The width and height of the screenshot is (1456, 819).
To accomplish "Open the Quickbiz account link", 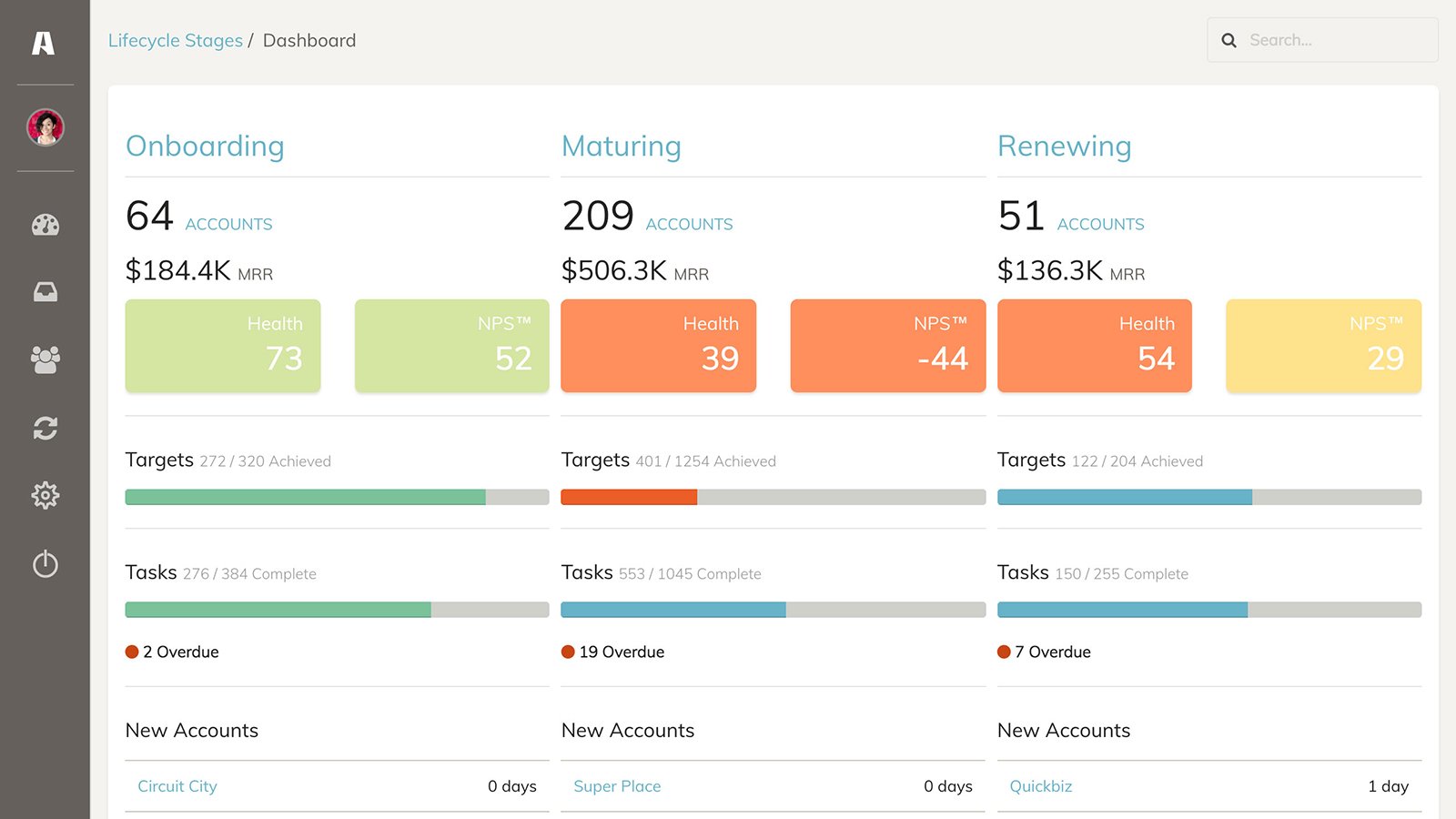I will tap(1040, 786).
